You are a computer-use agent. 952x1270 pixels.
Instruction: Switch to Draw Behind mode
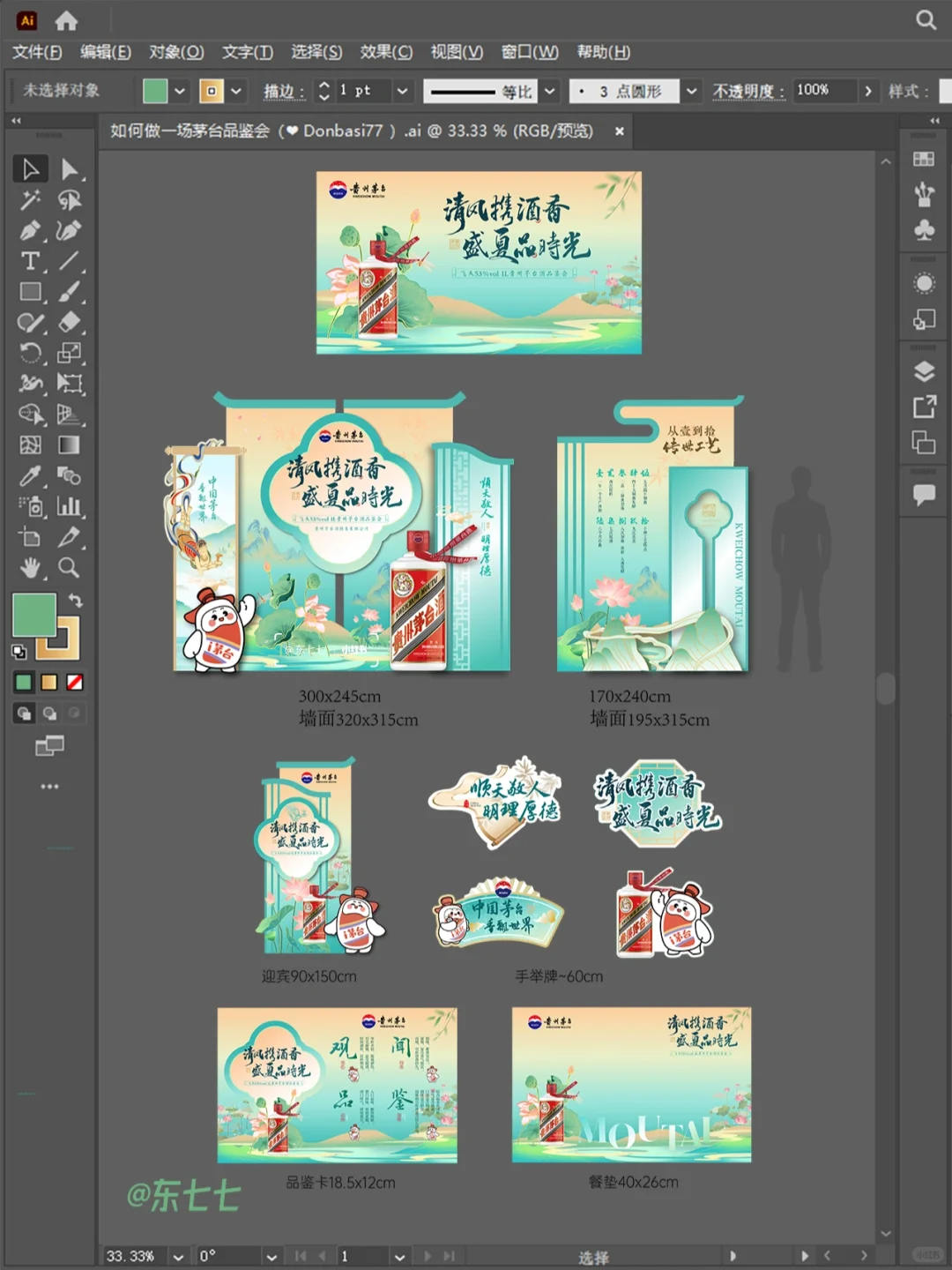49,713
